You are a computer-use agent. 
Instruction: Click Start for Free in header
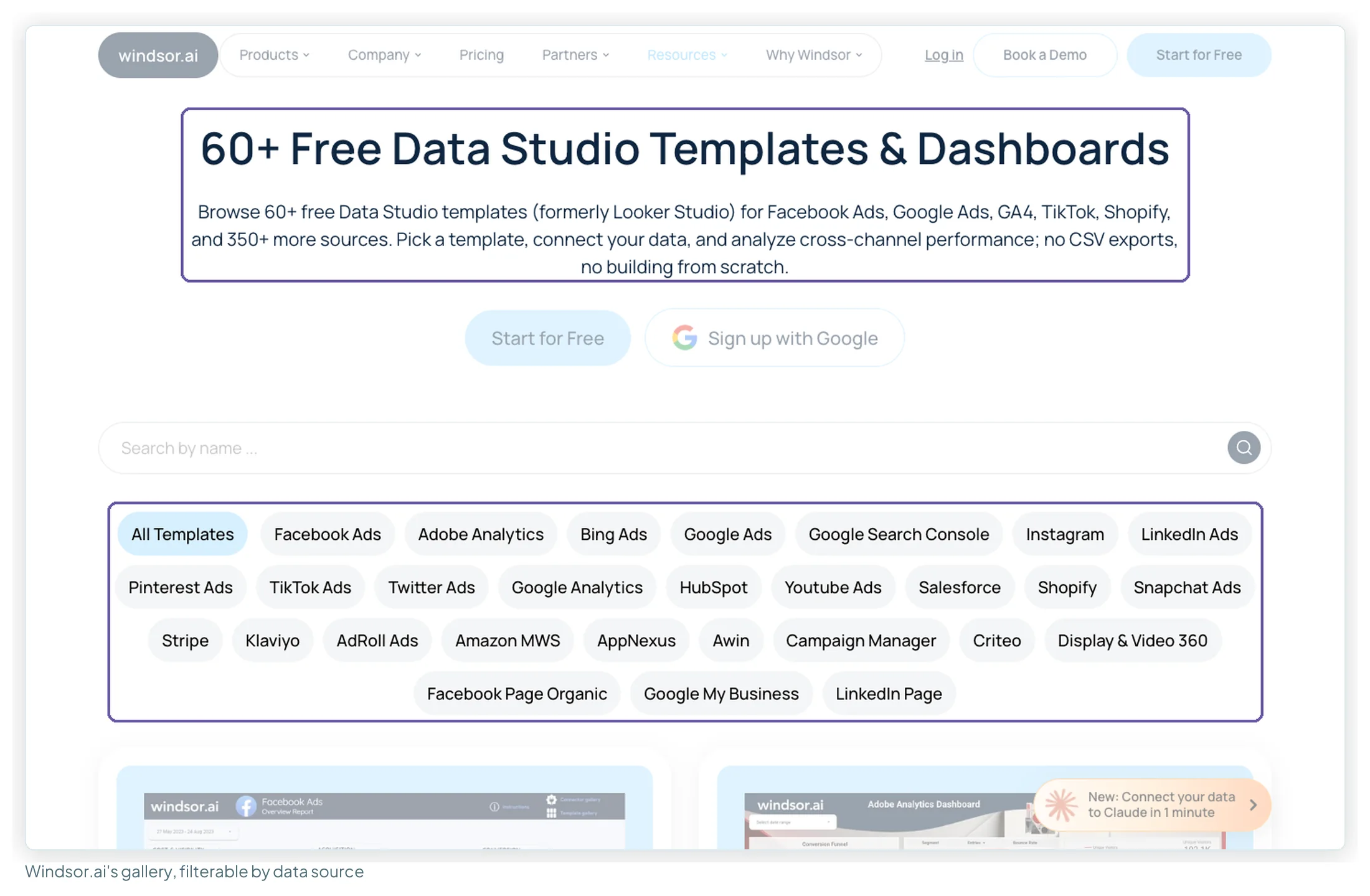pyautogui.click(x=1199, y=55)
